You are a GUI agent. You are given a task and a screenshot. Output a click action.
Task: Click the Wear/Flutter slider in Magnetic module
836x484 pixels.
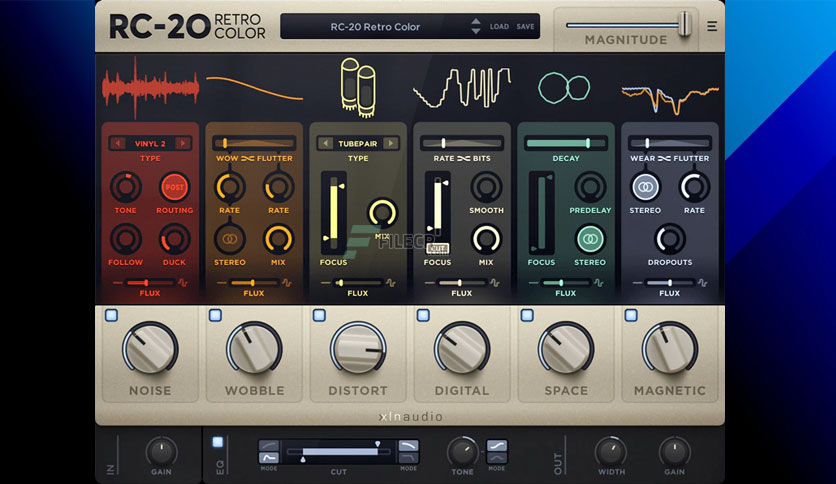670,143
